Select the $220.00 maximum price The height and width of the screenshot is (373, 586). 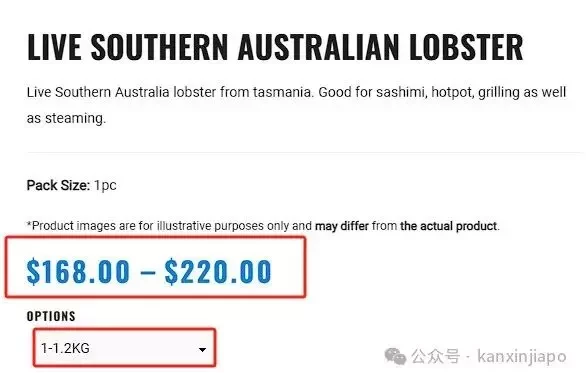point(218,271)
